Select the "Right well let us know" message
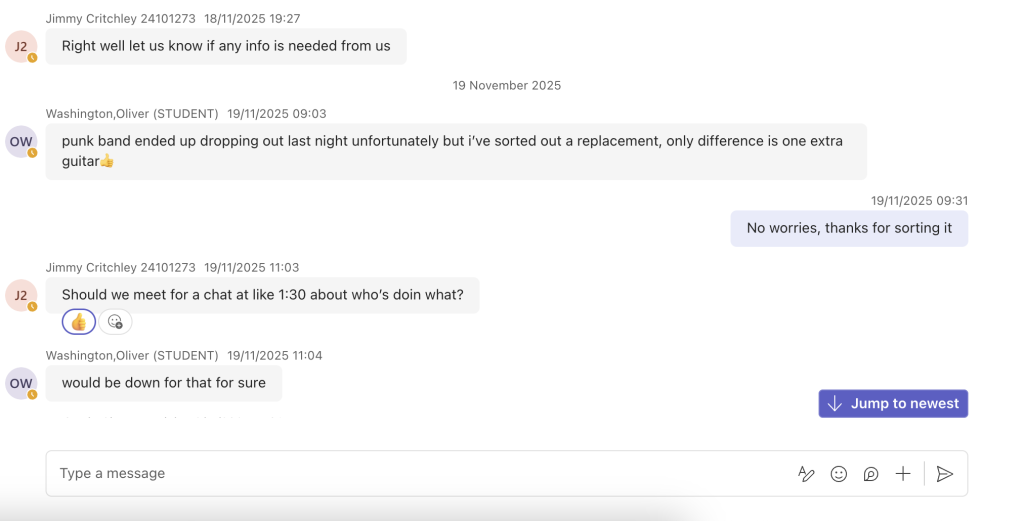The width and height of the screenshot is (1024, 521). point(226,46)
